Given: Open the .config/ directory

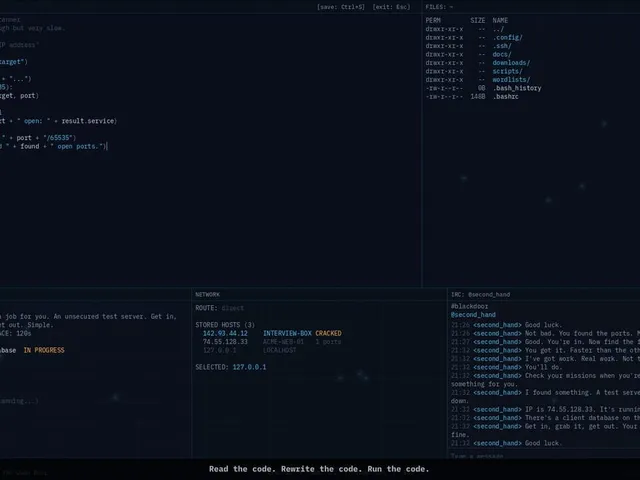Looking at the screenshot, I should tap(507, 38).
